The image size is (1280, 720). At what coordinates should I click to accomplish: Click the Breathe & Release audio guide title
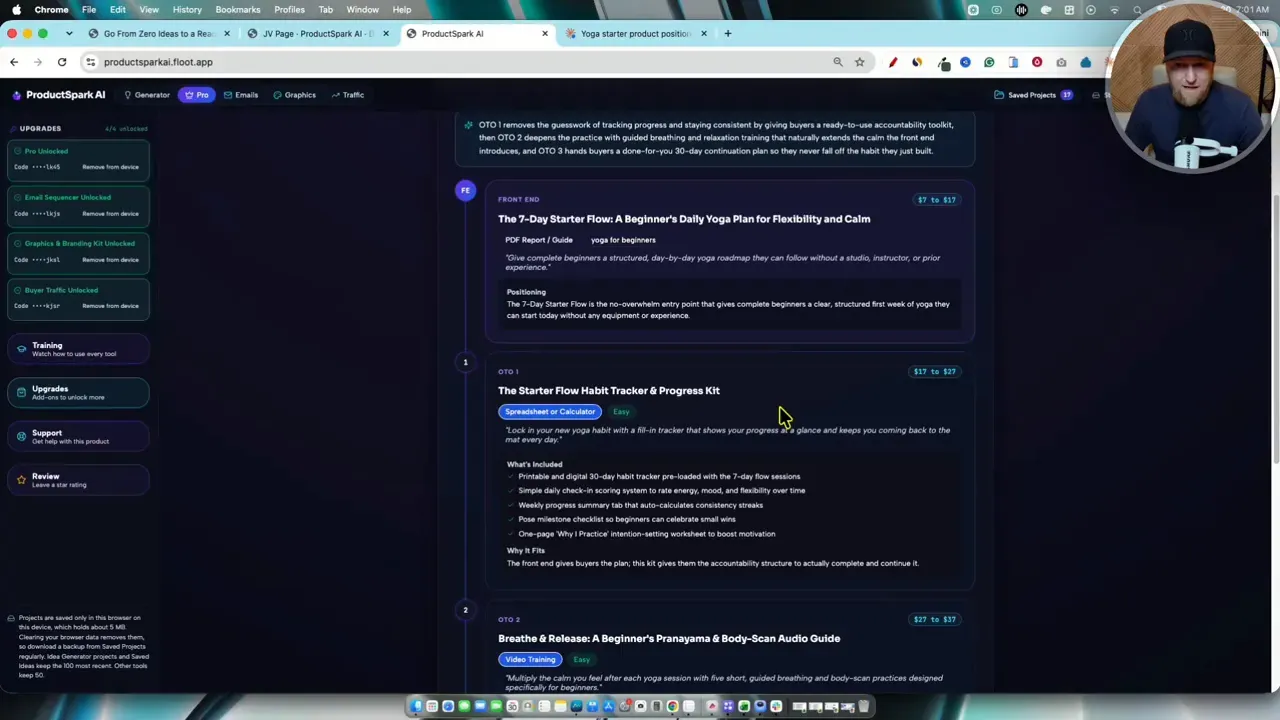click(x=669, y=639)
